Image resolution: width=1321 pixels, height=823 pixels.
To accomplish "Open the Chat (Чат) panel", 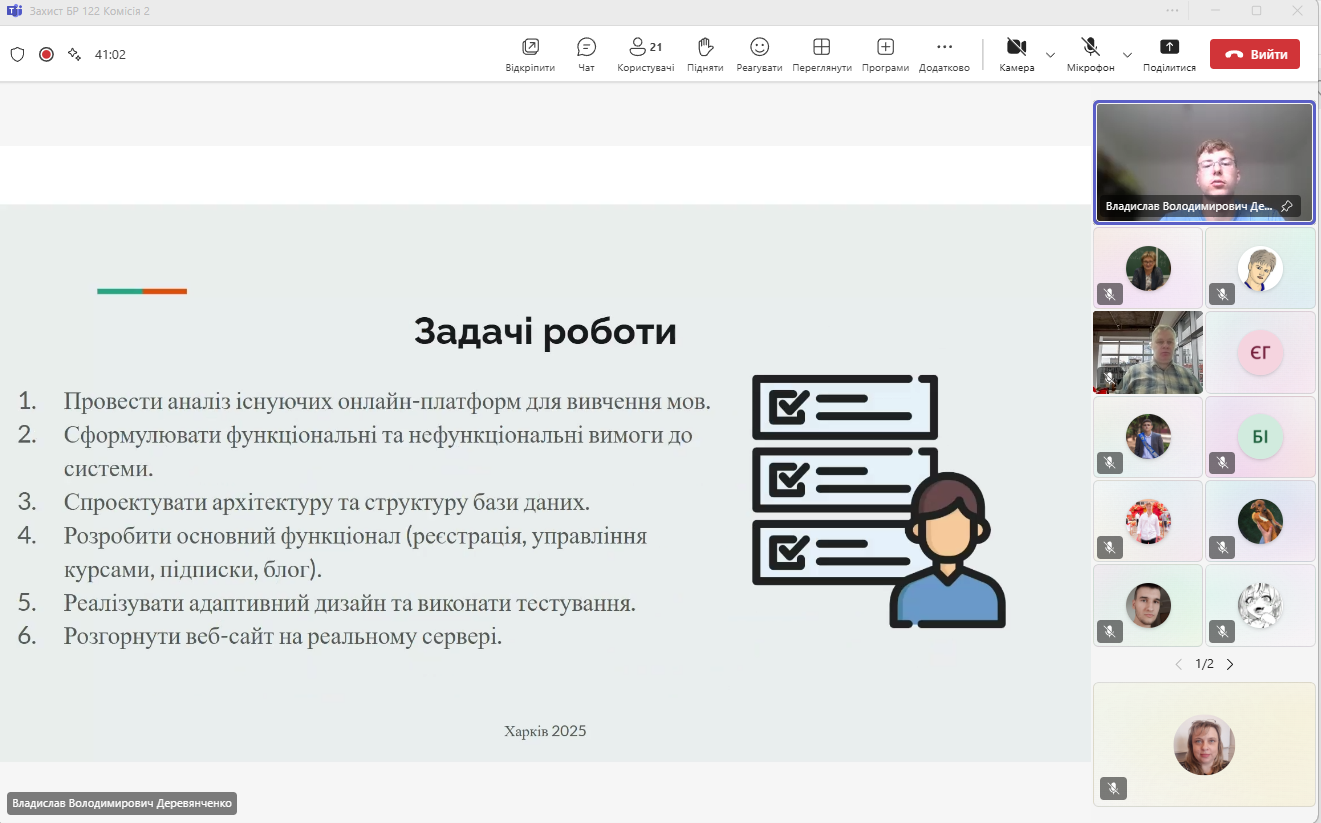I will click(x=586, y=54).
